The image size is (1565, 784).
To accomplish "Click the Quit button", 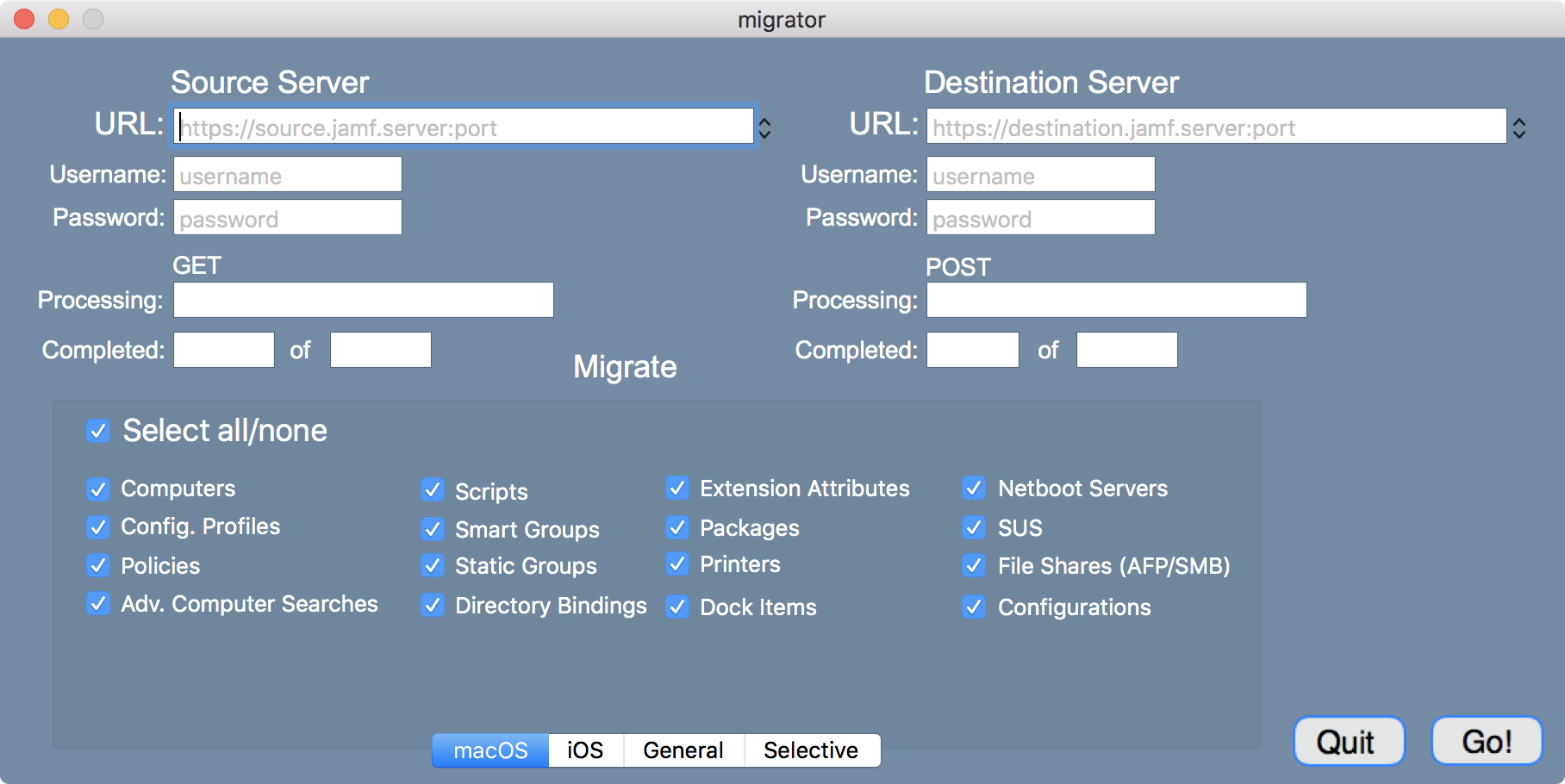I will [x=1348, y=741].
